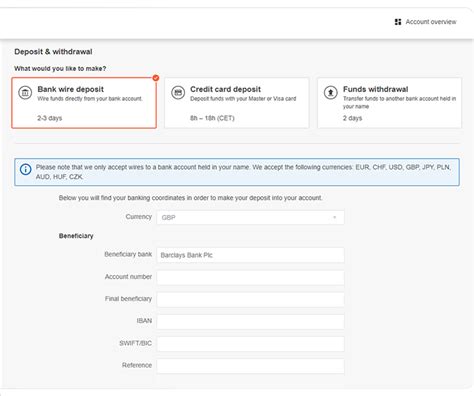Click 'Wire funds directly from your bank account' text
This screenshot has width=474, height=396.
point(90,99)
